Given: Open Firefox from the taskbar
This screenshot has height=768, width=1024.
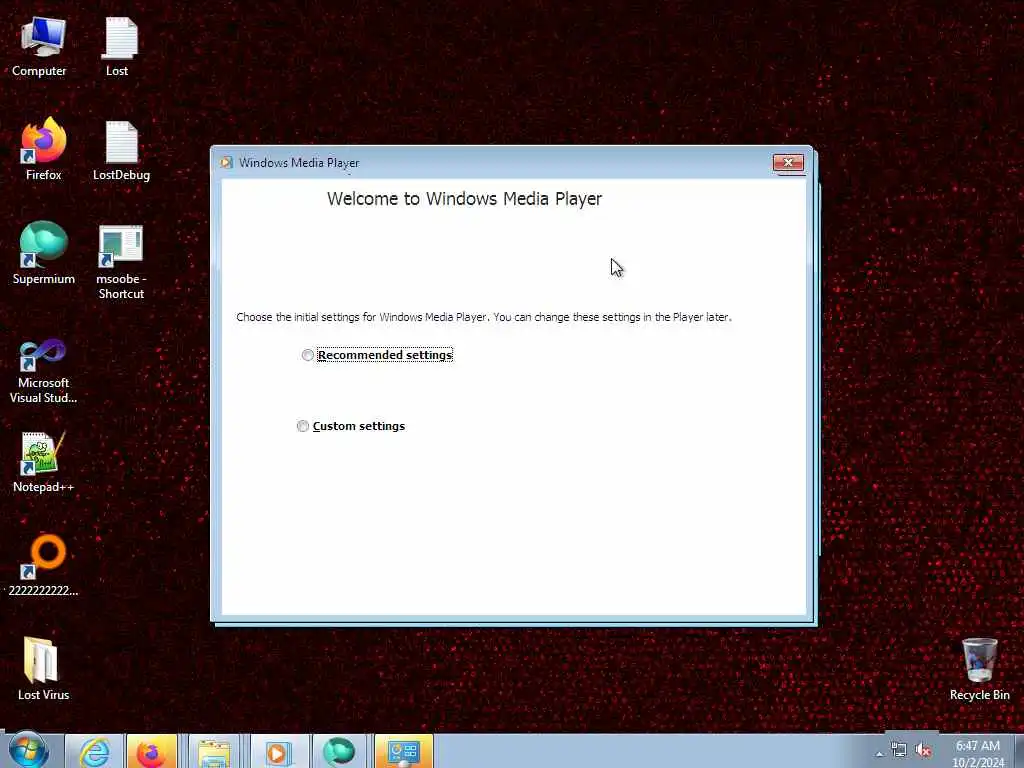Looking at the screenshot, I should [152, 752].
